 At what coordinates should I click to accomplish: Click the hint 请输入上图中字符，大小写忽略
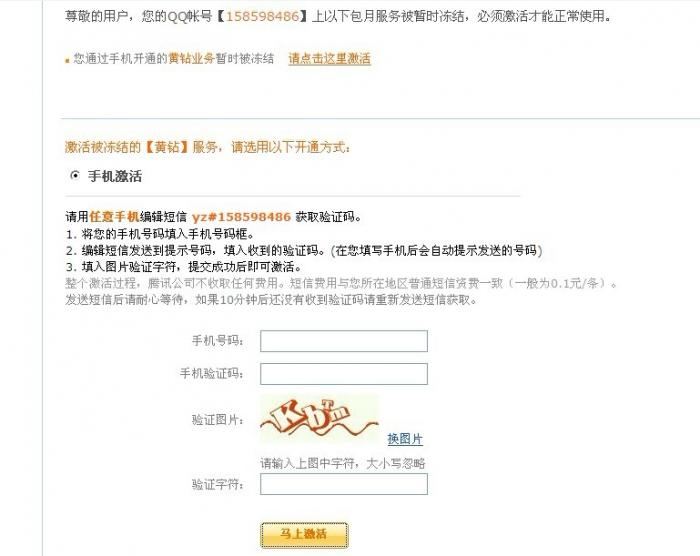pos(343,464)
